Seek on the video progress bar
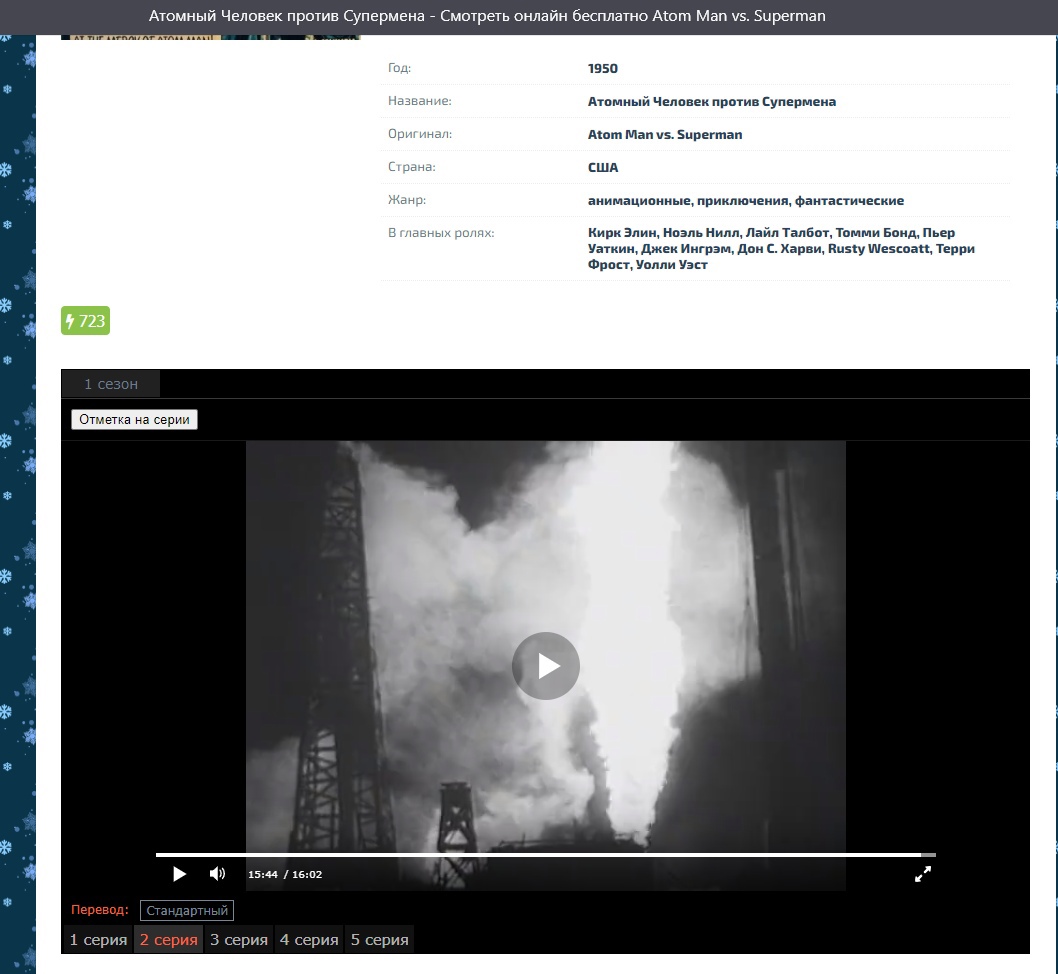The image size is (1058, 974). pos(545,855)
